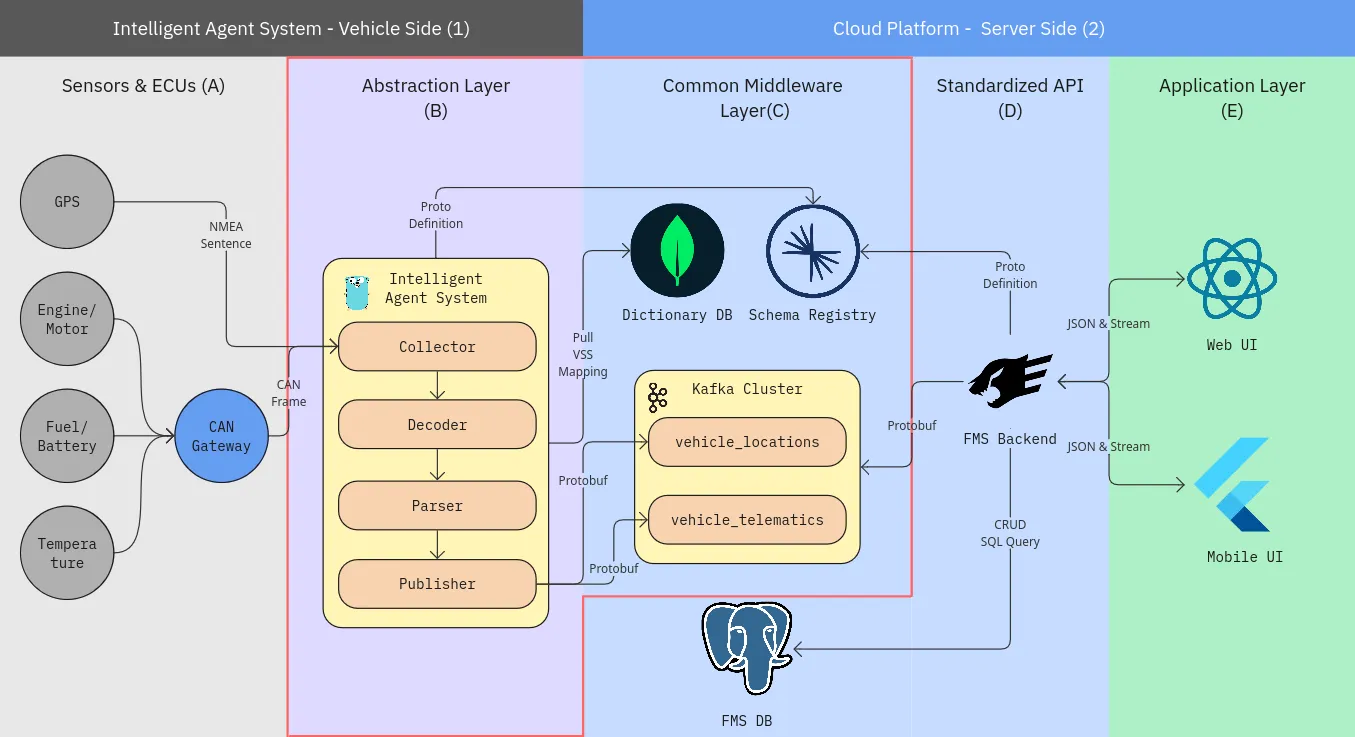Click the Proto Definition label above FMS Backend
The width and height of the screenshot is (1355, 737).
coord(1010,275)
